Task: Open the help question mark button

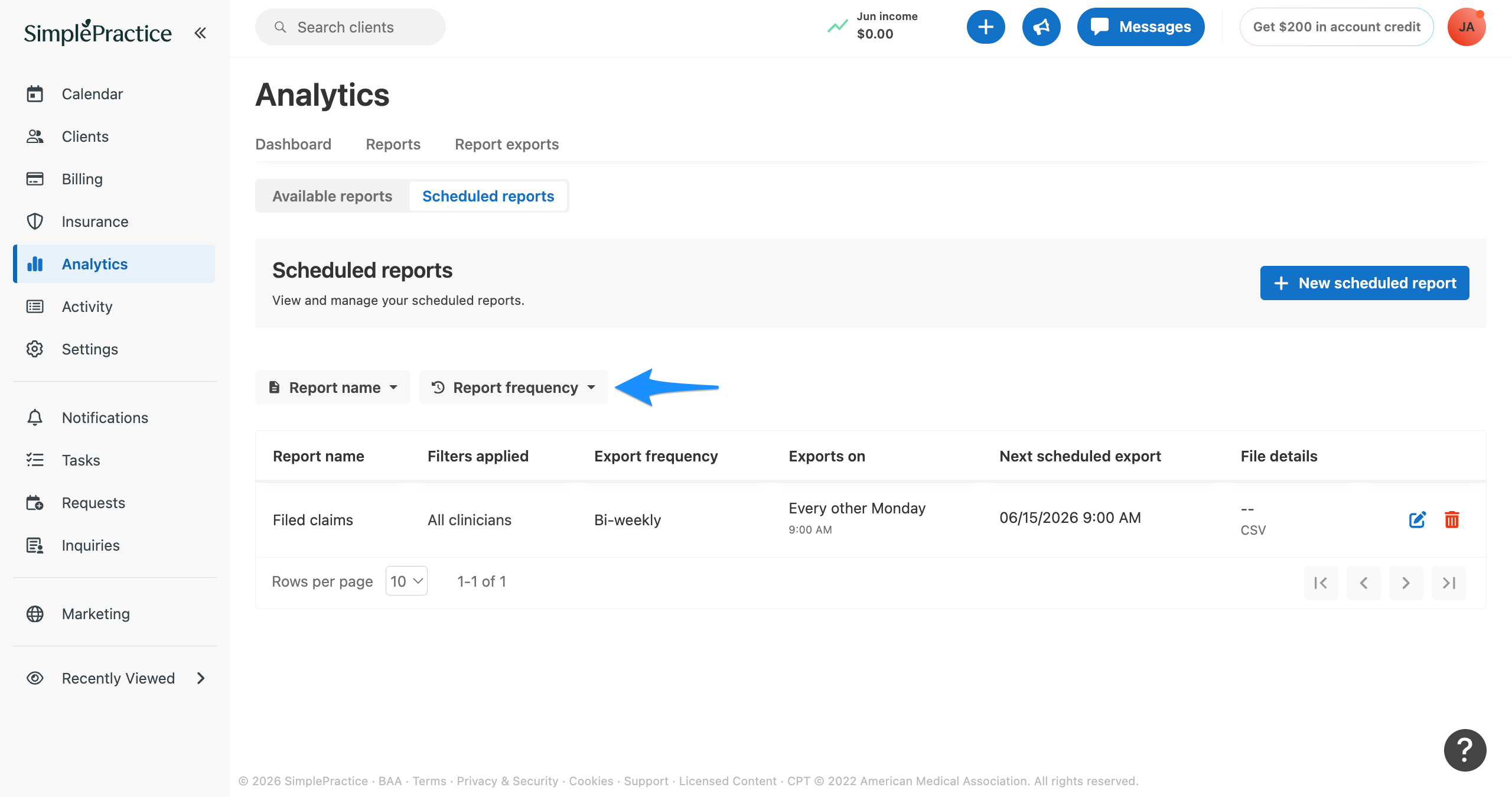Action: tap(1465, 750)
